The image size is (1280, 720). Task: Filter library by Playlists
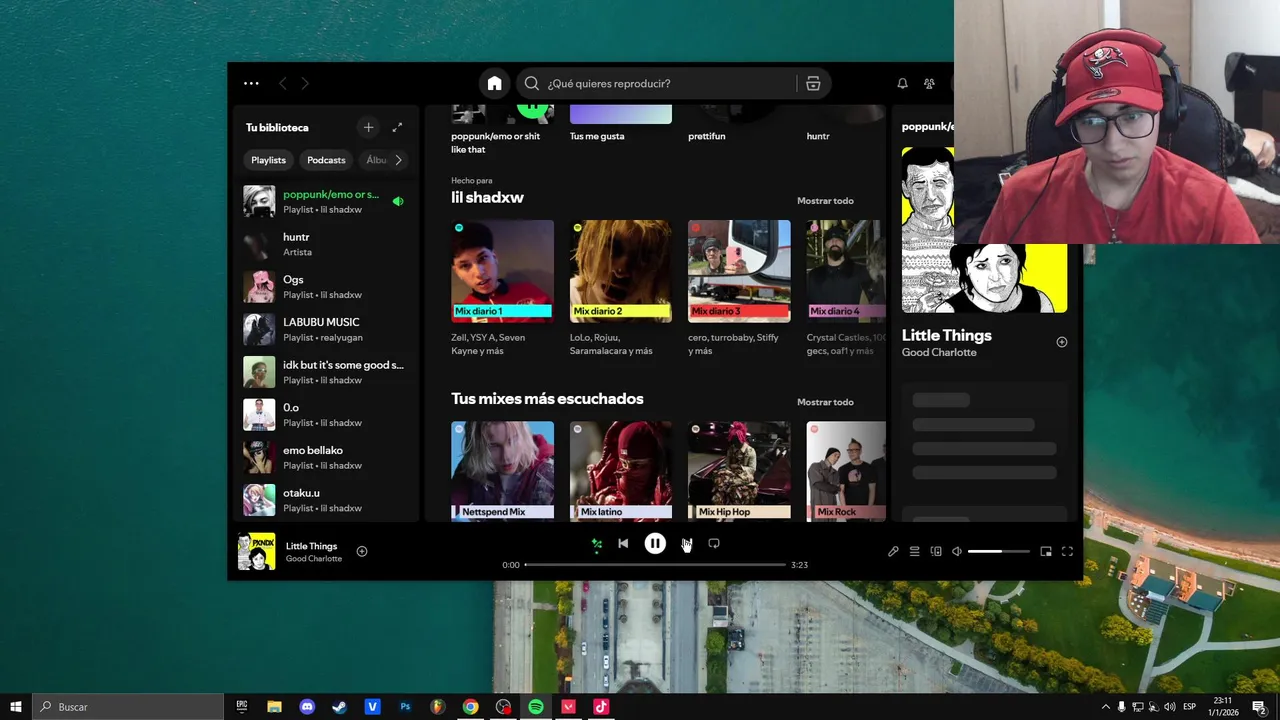(268, 160)
